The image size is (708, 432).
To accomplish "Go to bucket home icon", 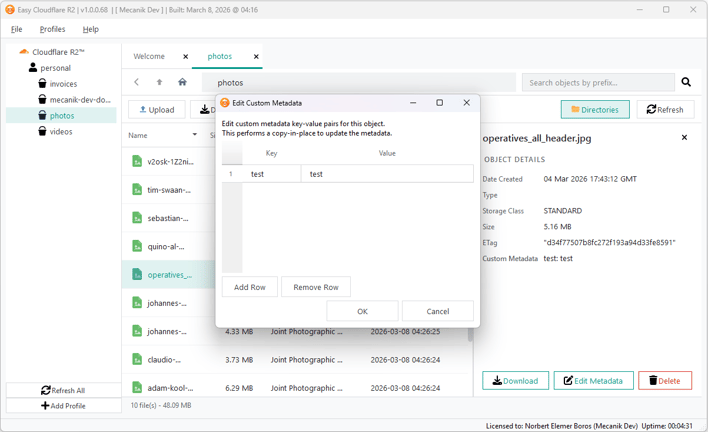I will (182, 82).
